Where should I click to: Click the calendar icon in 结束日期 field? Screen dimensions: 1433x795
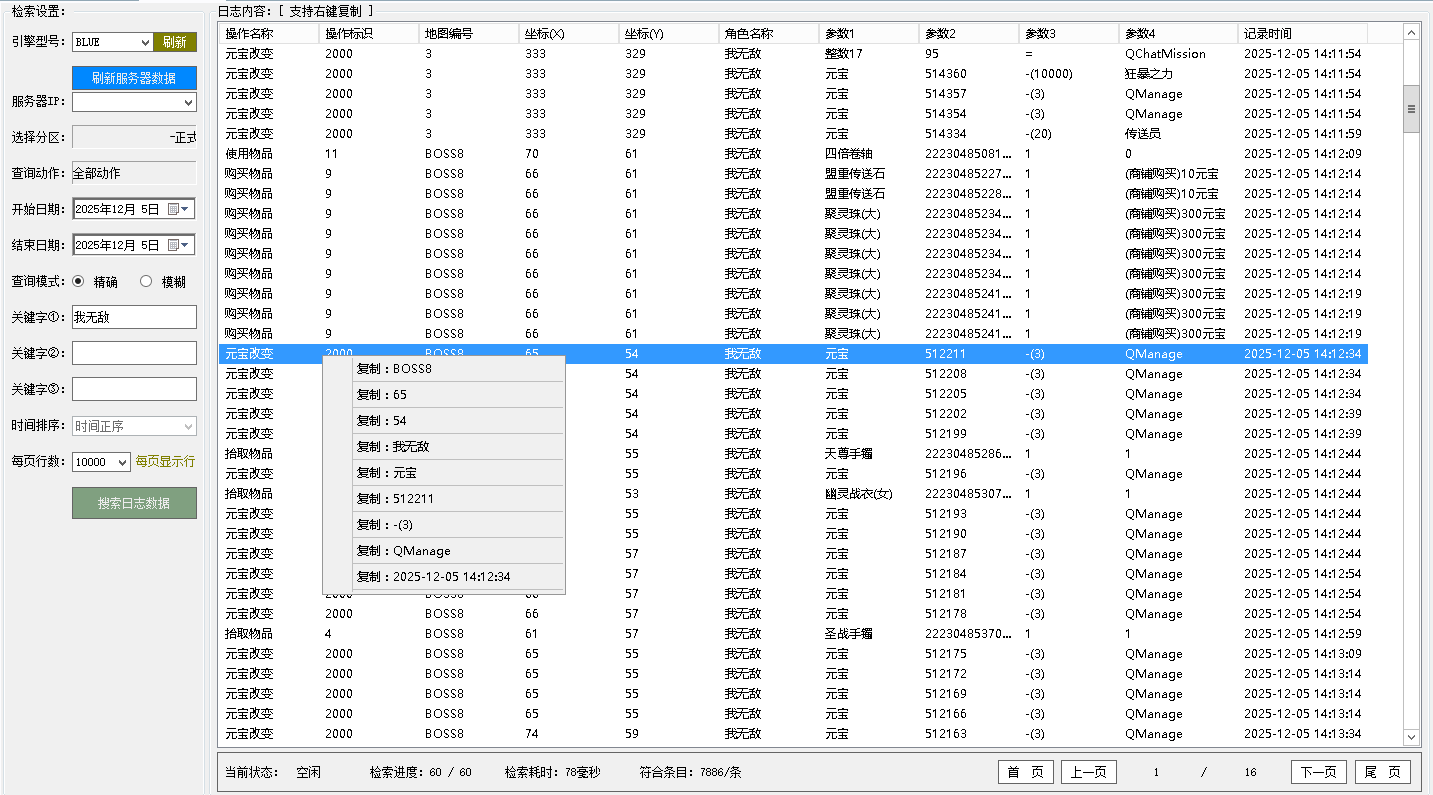(x=174, y=245)
